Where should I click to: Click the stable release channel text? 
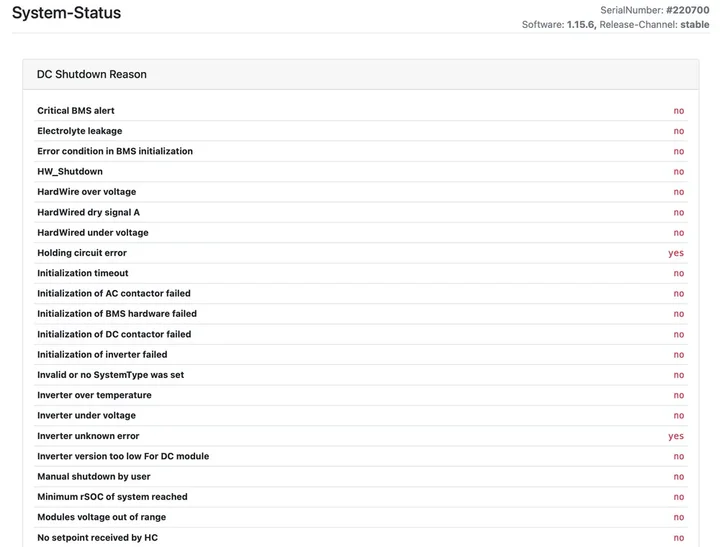click(x=694, y=25)
